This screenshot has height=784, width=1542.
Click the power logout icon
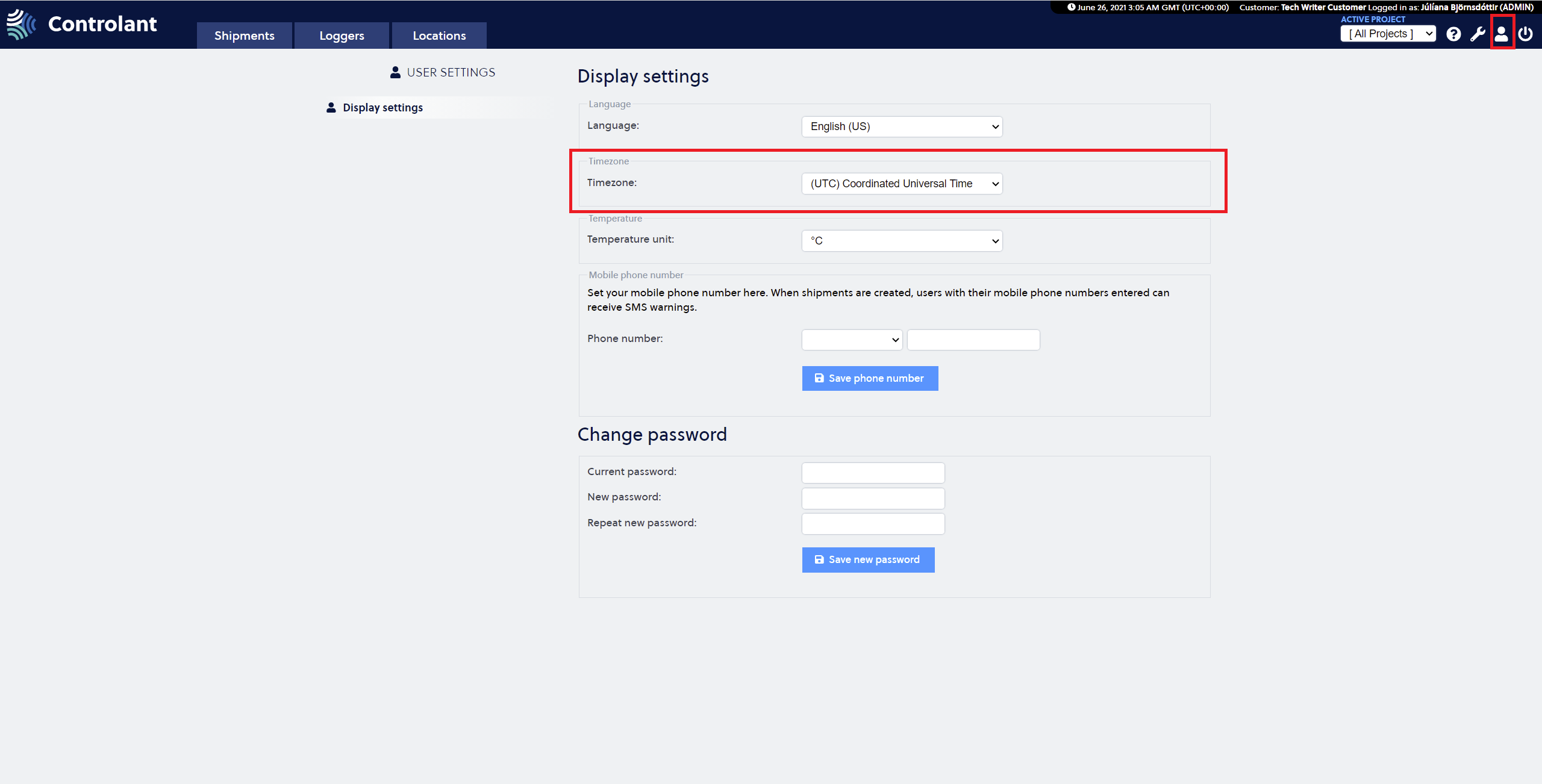pyautogui.click(x=1526, y=34)
